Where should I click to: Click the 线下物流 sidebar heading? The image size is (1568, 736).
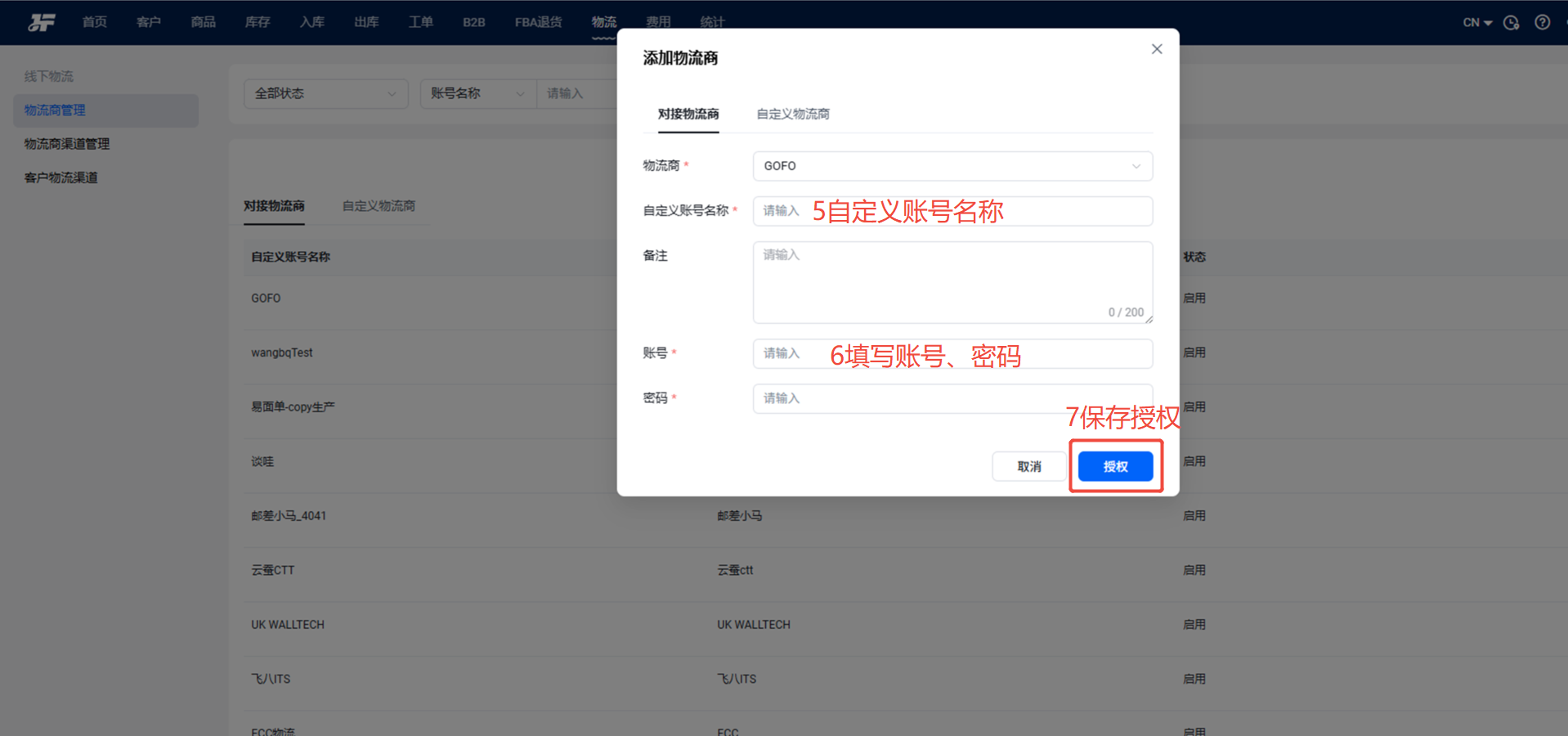click(49, 76)
